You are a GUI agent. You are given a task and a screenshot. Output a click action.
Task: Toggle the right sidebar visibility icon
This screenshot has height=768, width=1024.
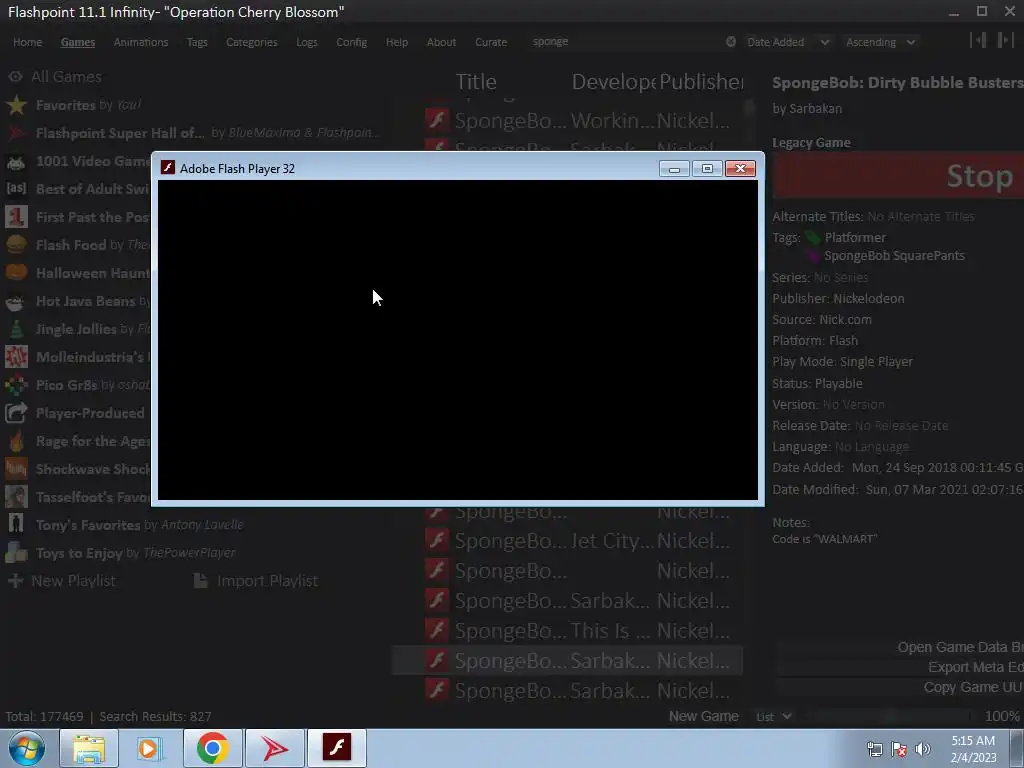(x=1005, y=40)
